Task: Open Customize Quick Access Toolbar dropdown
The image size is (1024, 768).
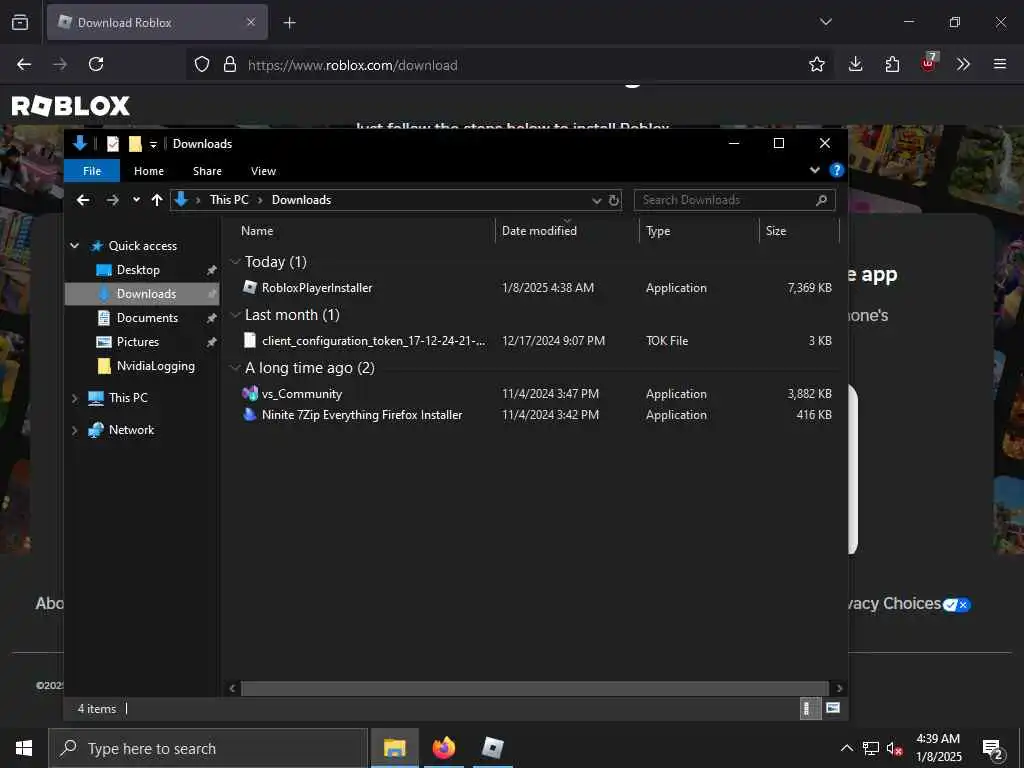Action: click(x=153, y=144)
